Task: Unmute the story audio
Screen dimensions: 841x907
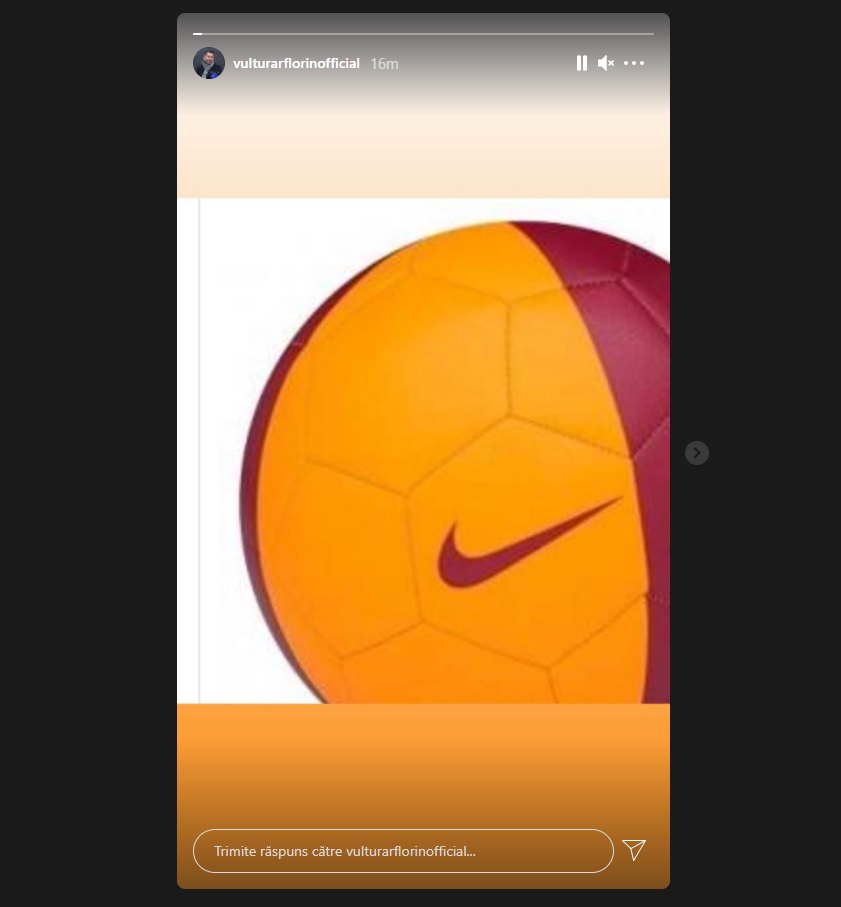Action: pyautogui.click(x=606, y=63)
